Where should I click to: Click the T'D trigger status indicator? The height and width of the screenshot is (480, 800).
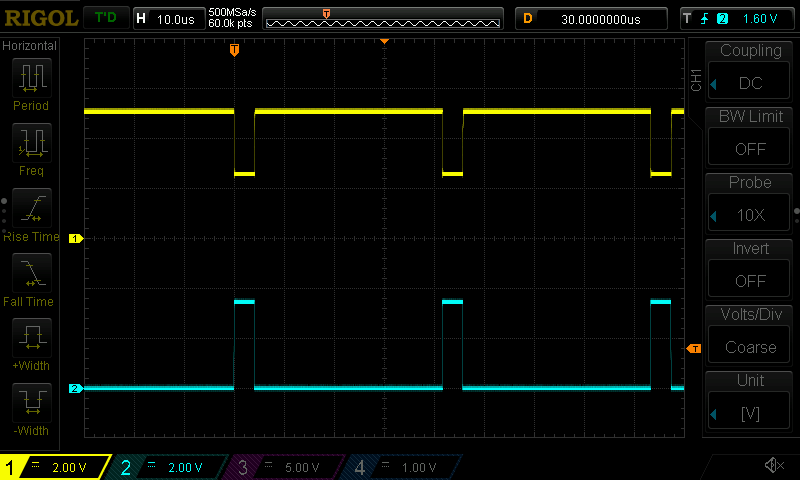pos(106,18)
